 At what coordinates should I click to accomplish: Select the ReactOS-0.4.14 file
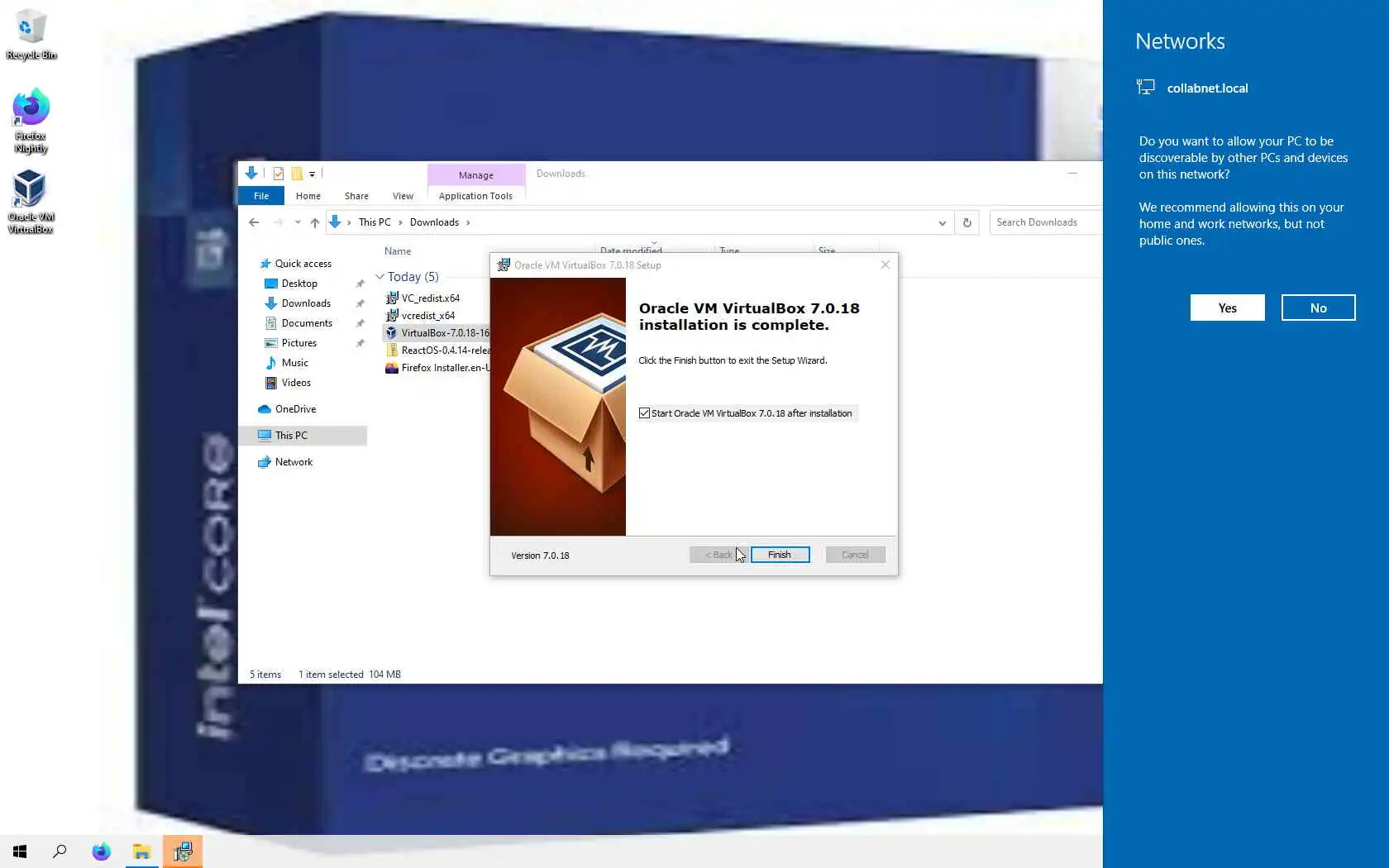click(x=437, y=351)
